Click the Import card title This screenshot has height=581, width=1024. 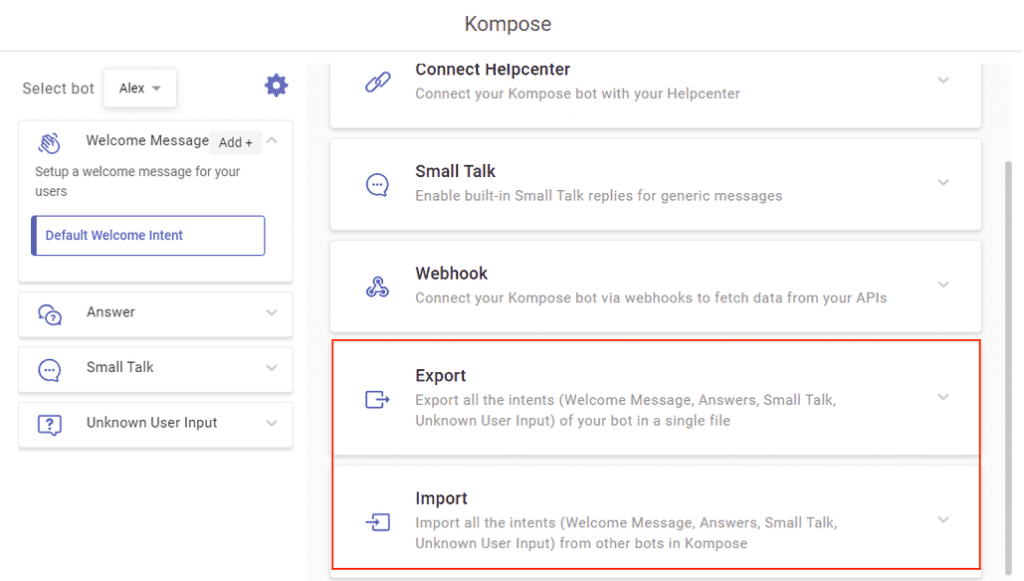click(441, 499)
